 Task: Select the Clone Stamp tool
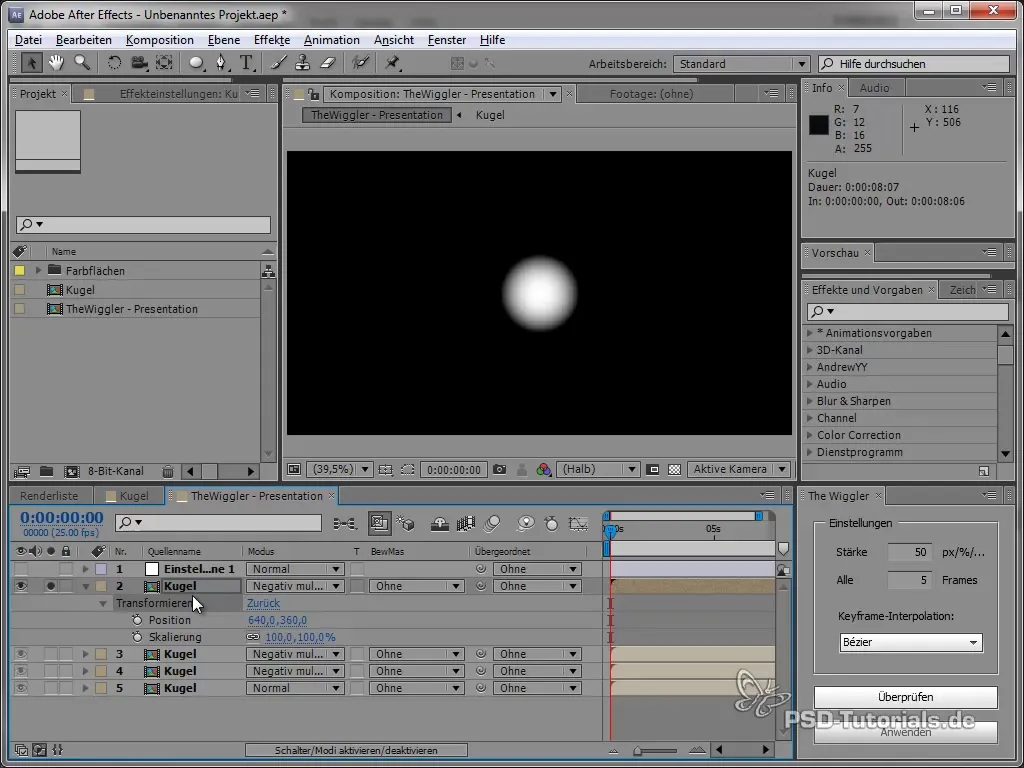point(302,63)
